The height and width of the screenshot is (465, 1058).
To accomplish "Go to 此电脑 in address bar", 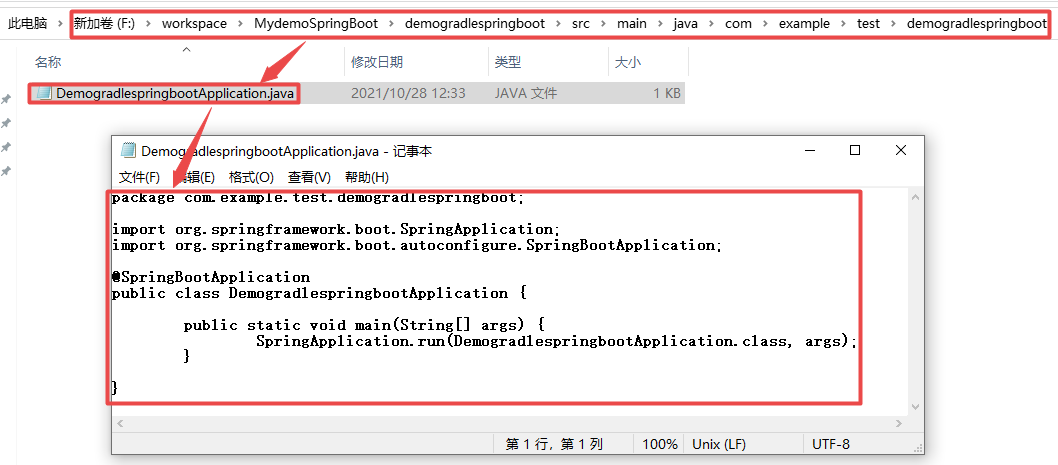I will point(27,24).
